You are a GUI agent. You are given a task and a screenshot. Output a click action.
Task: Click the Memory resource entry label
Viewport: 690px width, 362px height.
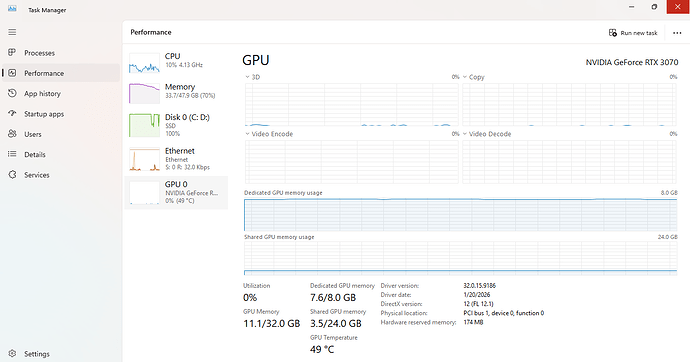(180, 87)
